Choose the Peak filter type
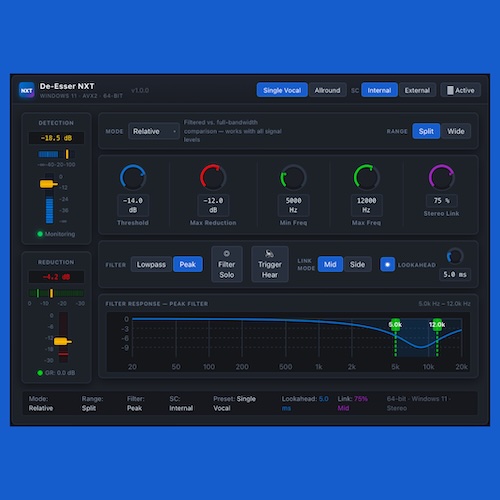Screen dimensions: 500x500 pos(188,265)
